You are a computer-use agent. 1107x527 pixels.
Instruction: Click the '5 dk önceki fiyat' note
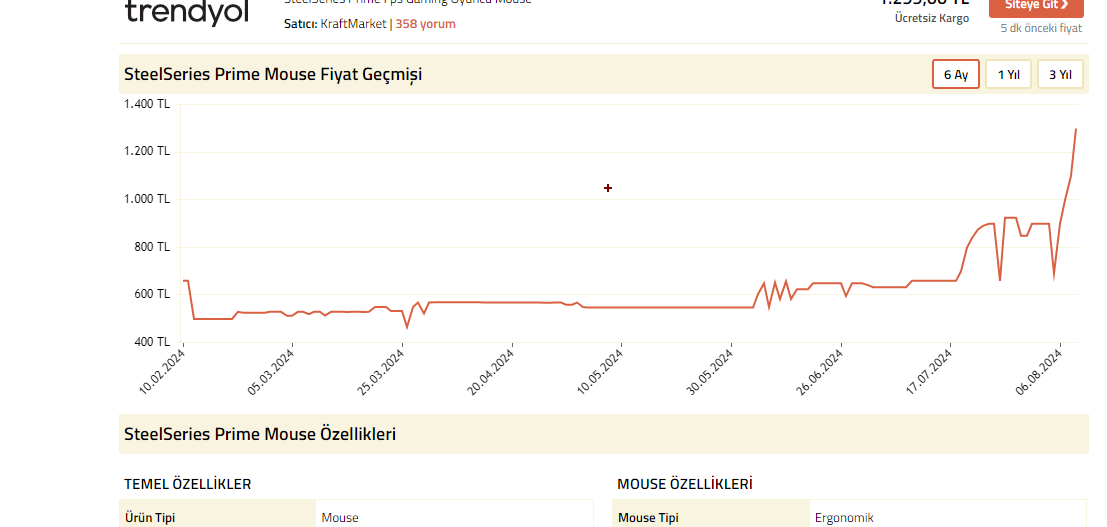tap(1041, 28)
